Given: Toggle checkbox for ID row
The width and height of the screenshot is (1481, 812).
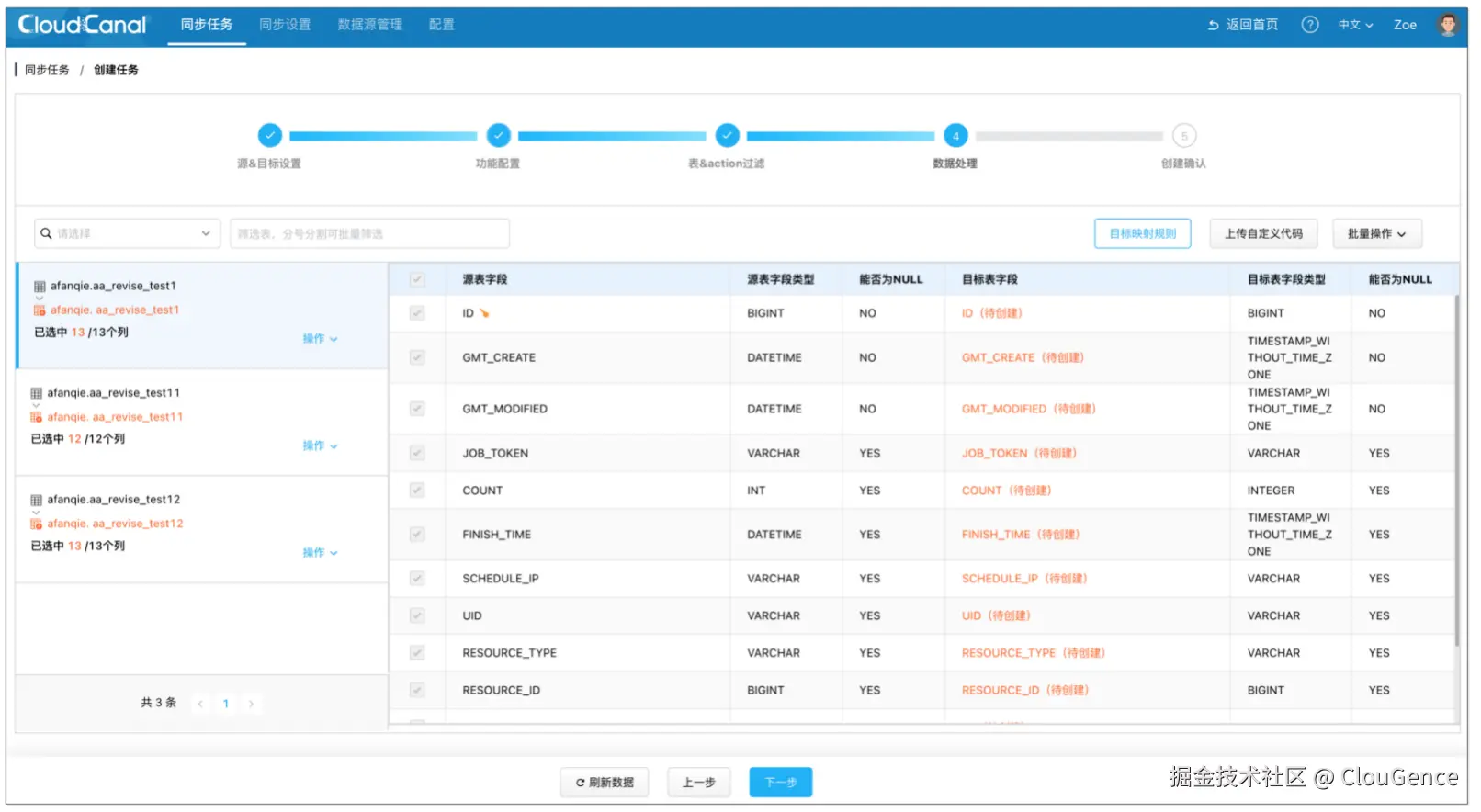Looking at the screenshot, I should (417, 314).
